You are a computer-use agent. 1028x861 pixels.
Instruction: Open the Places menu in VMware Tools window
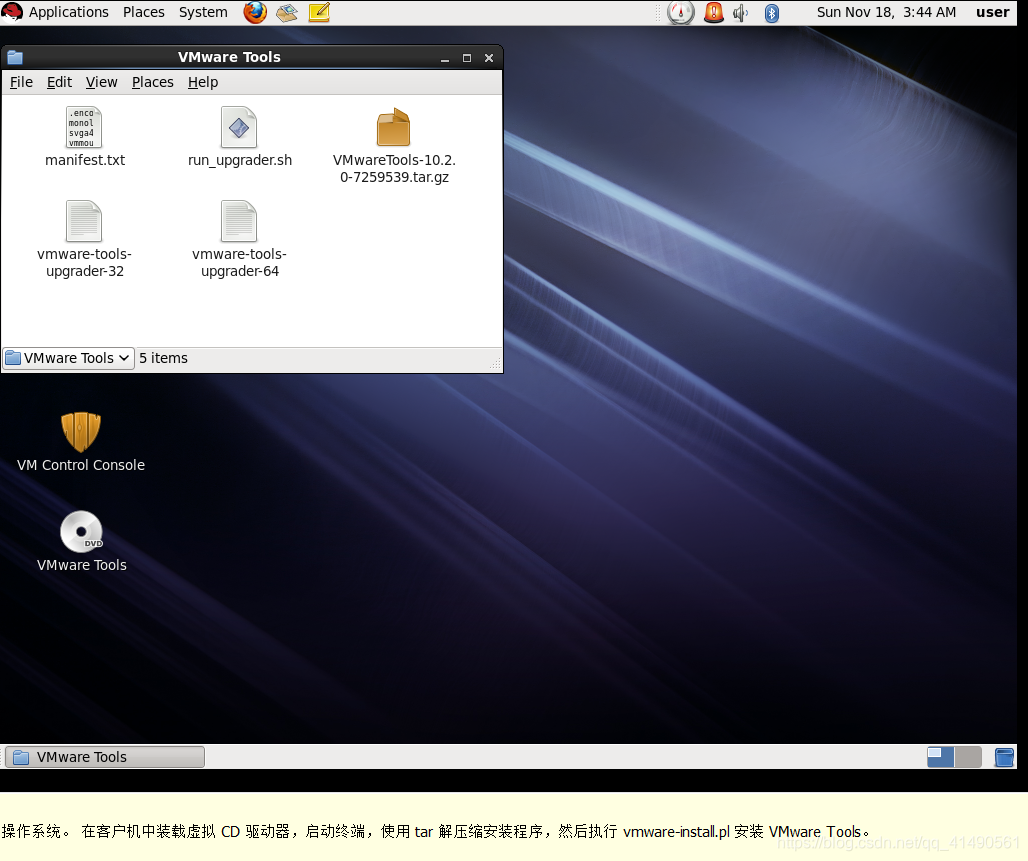point(153,82)
